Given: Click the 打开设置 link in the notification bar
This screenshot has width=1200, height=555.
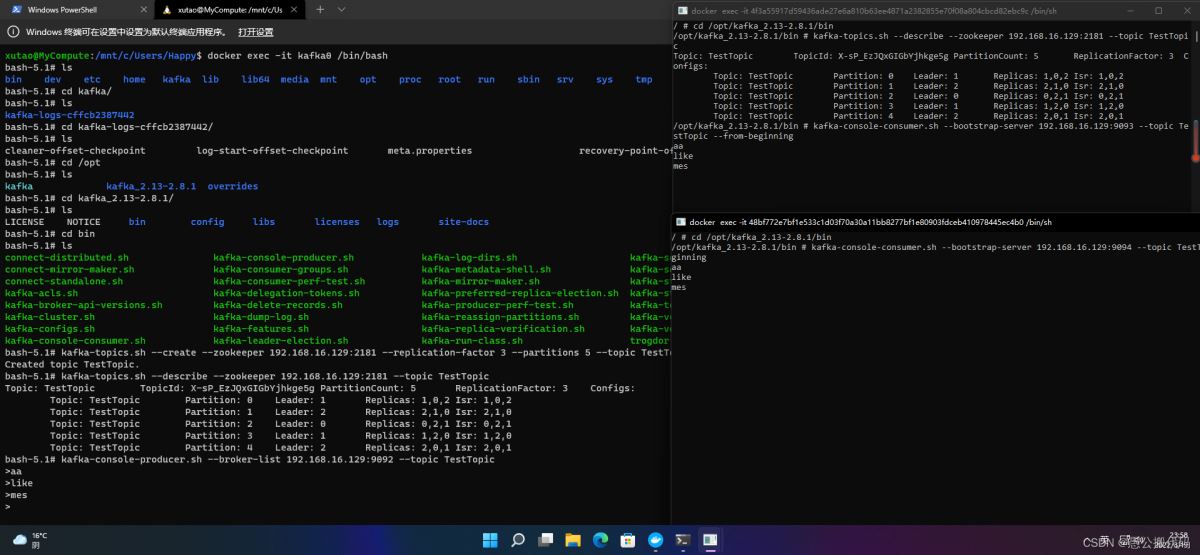Looking at the screenshot, I should tap(255, 32).
